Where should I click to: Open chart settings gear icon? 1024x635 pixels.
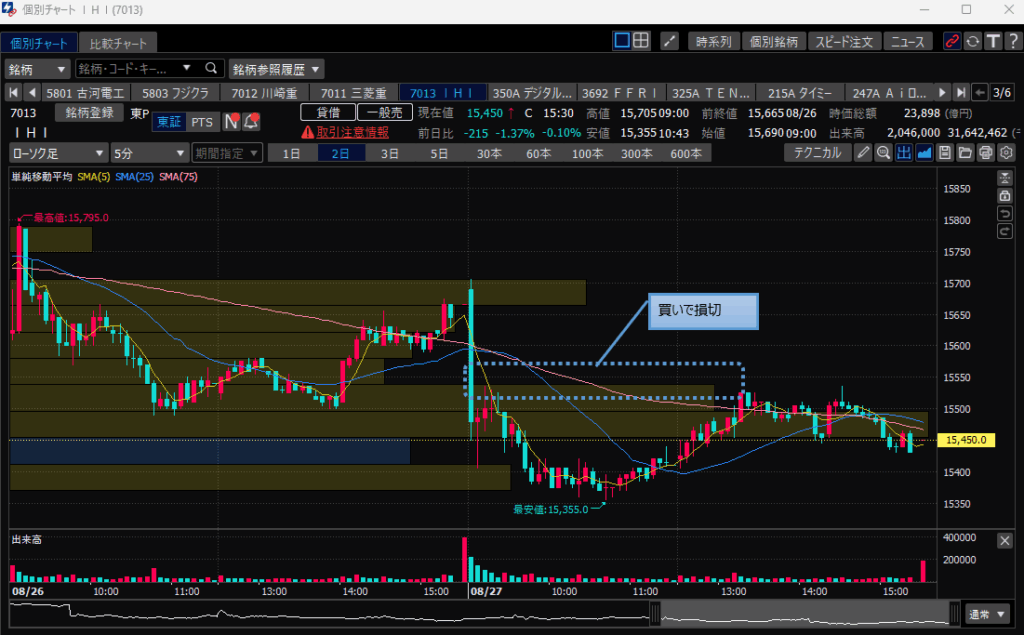click(1006, 153)
